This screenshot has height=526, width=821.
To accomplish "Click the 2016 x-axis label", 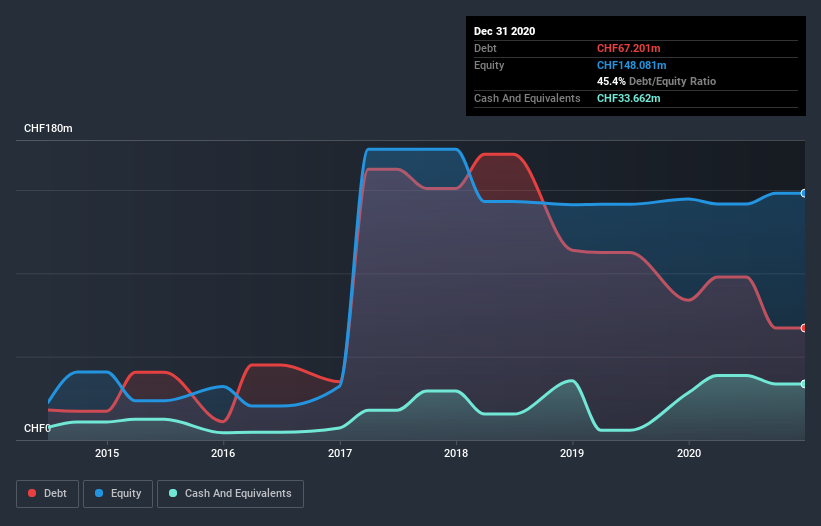I will pos(223,453).
